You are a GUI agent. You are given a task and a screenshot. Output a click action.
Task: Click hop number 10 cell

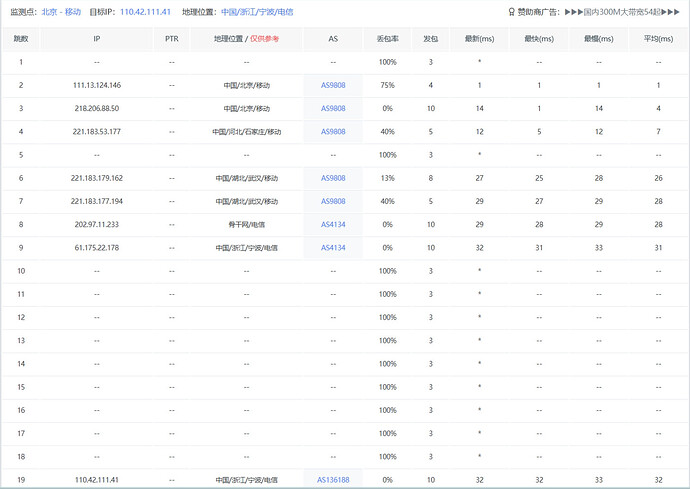tap(21, 271)
